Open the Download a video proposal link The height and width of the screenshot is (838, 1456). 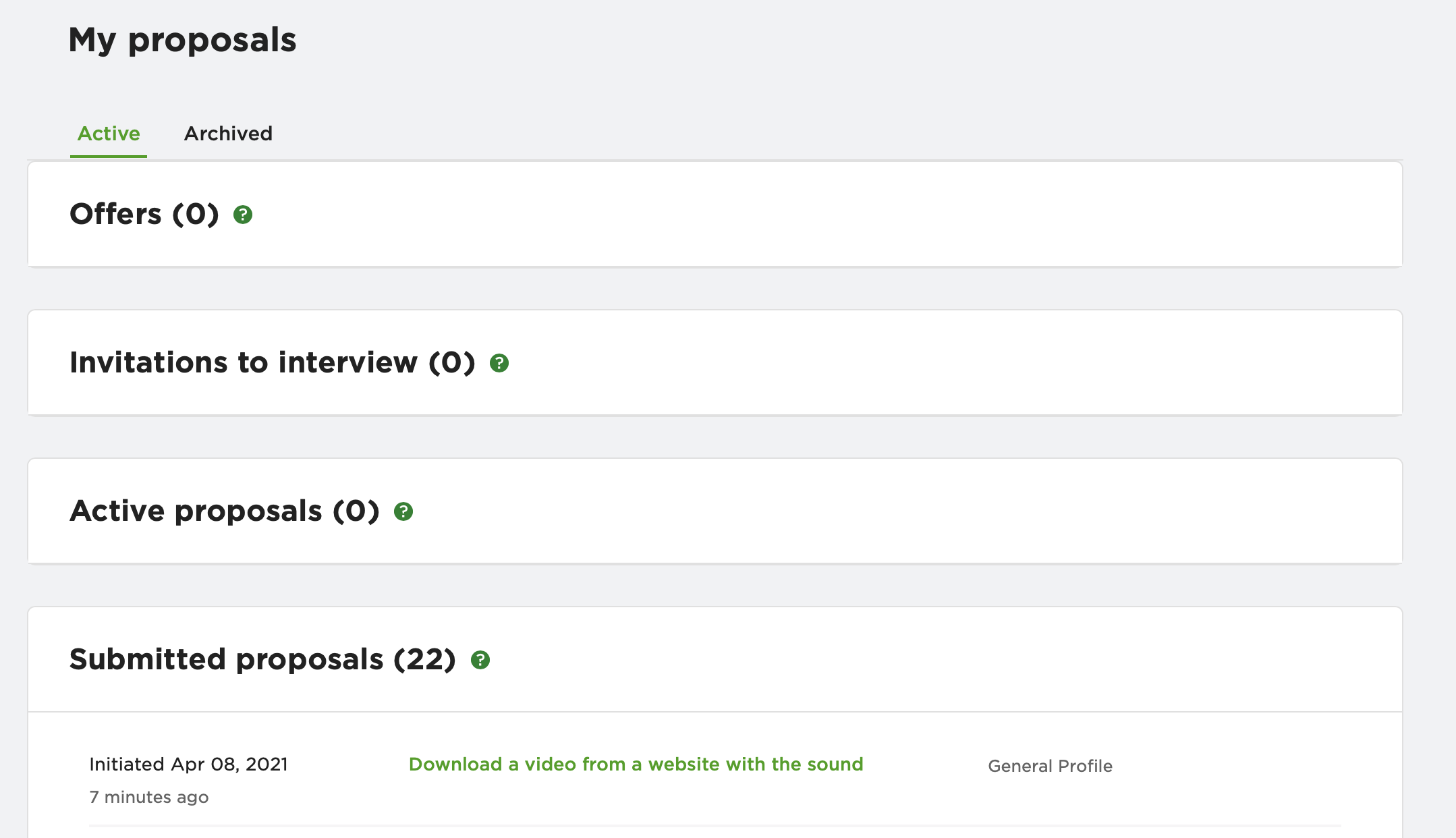click(636, 764)
